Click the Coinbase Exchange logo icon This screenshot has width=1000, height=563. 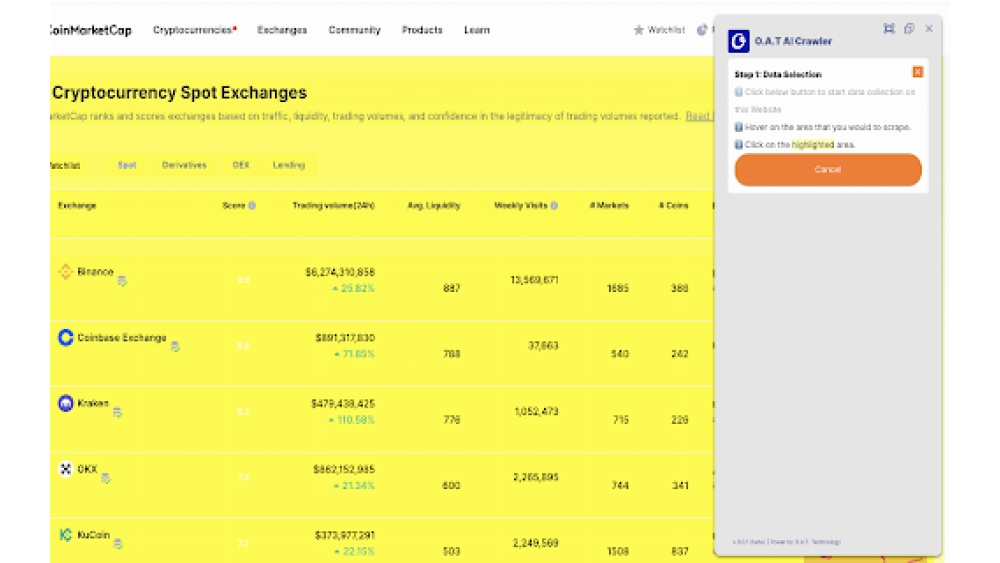65,338
